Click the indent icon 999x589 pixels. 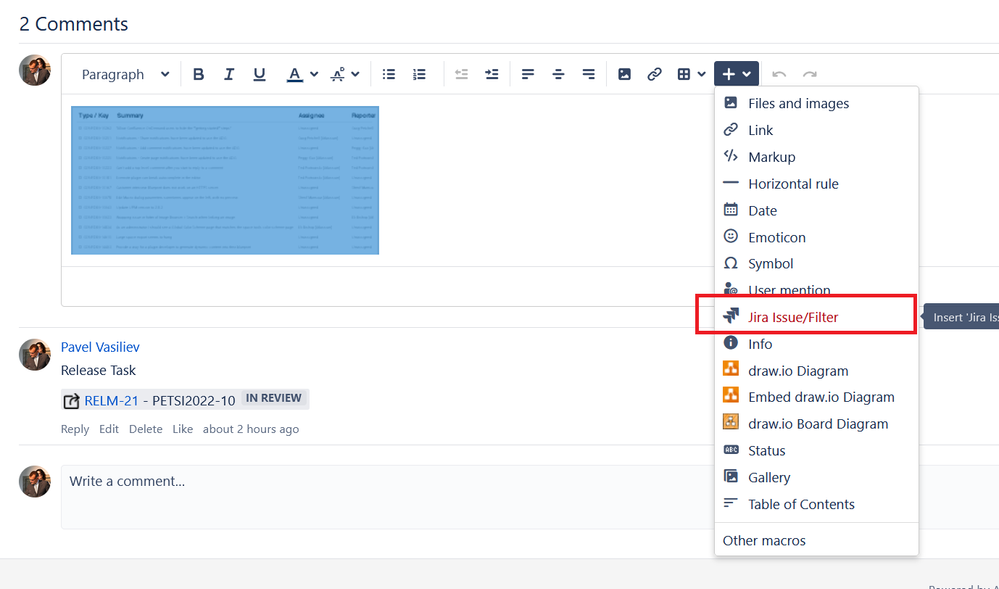[x=492, y=75]
